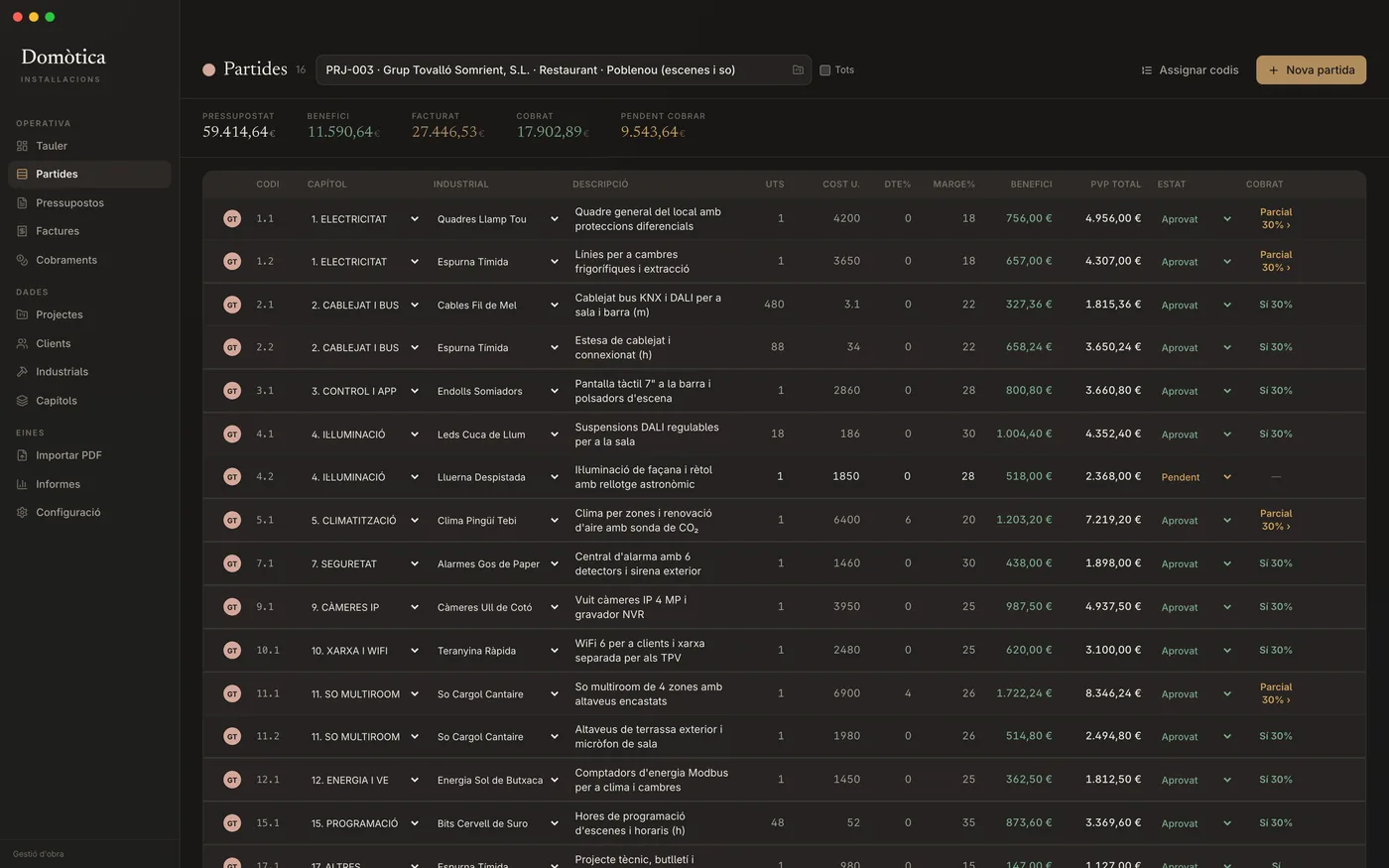Click benefici value 1.203,20 €
This screenshot has width=1389, height=868.
coord(1024,520)
